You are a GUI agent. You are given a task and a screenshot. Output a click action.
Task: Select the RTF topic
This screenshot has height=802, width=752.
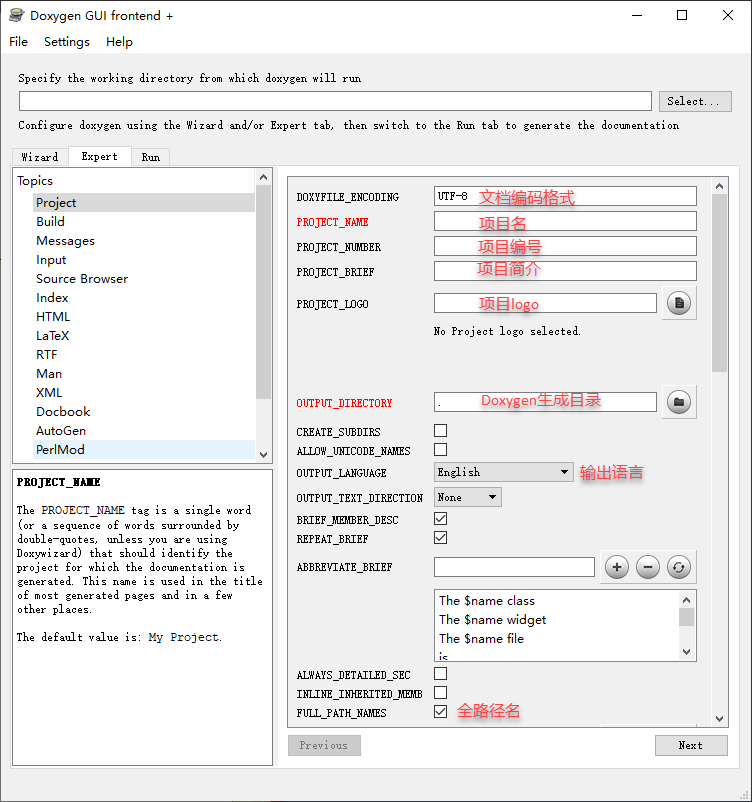(144, 354)
